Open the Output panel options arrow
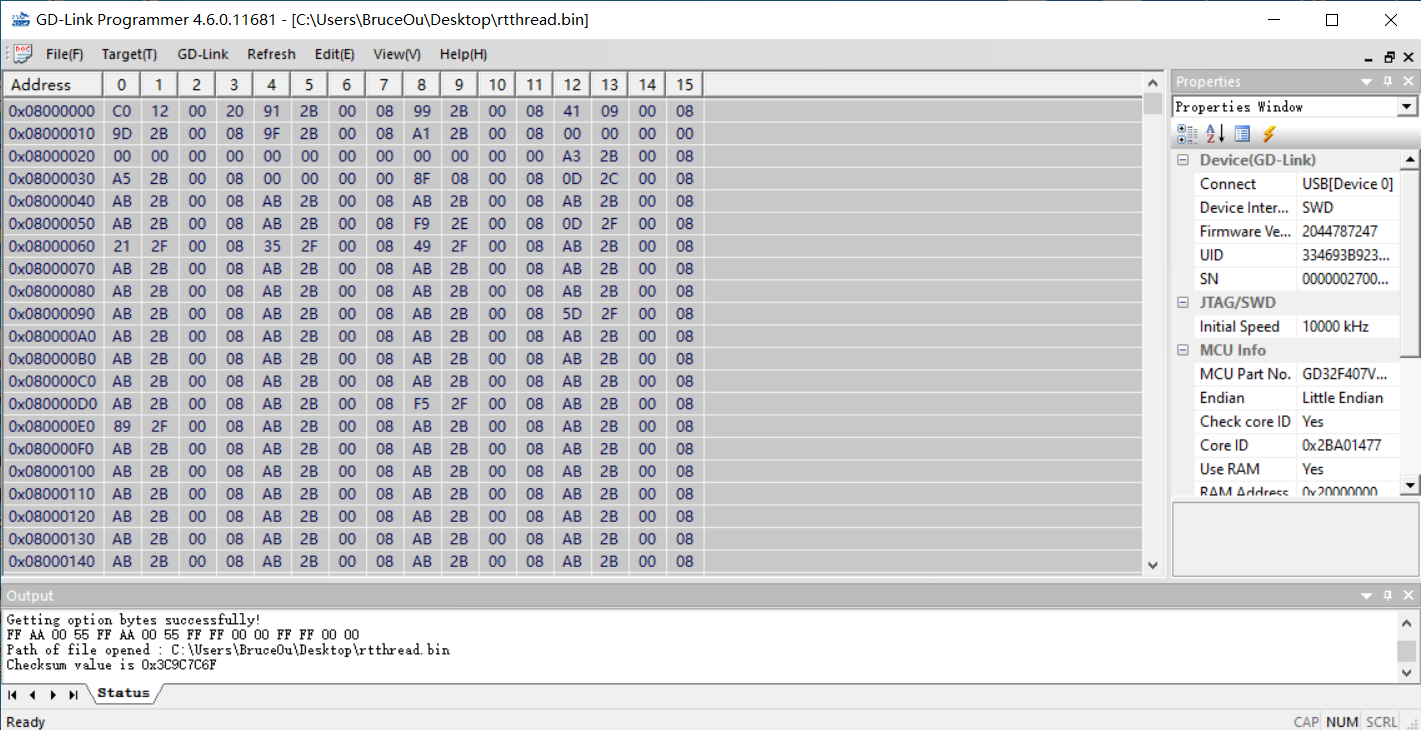 click(x=1367, y=595)
